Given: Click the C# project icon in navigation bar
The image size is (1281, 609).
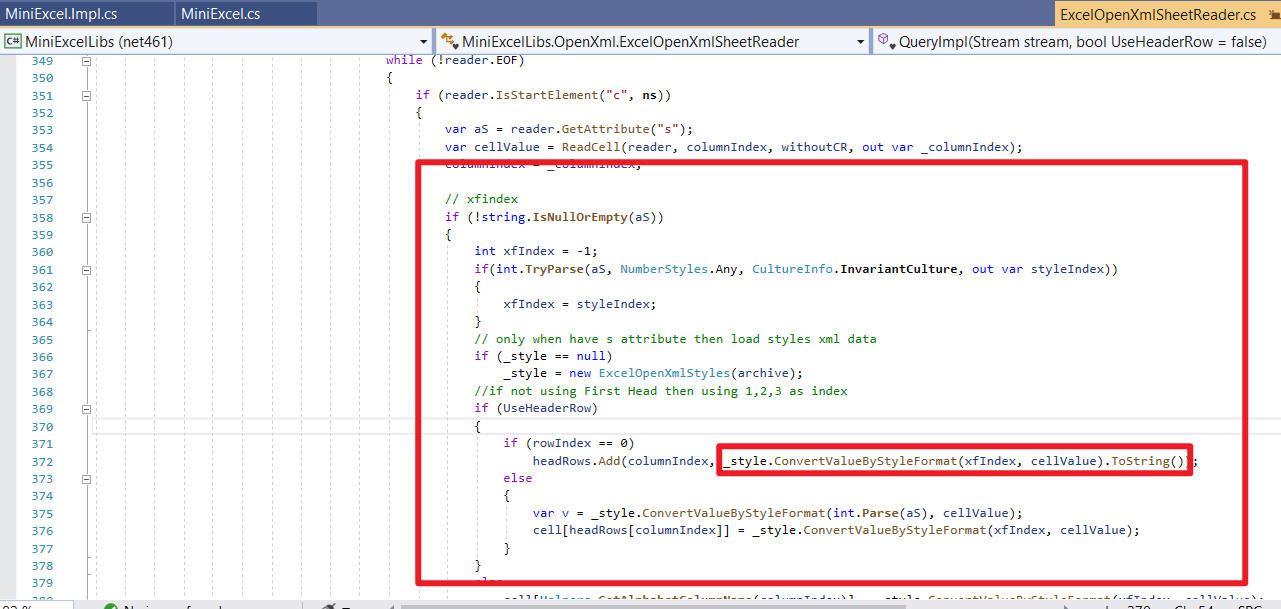Looking at the screenshot, I should [10, 43].
